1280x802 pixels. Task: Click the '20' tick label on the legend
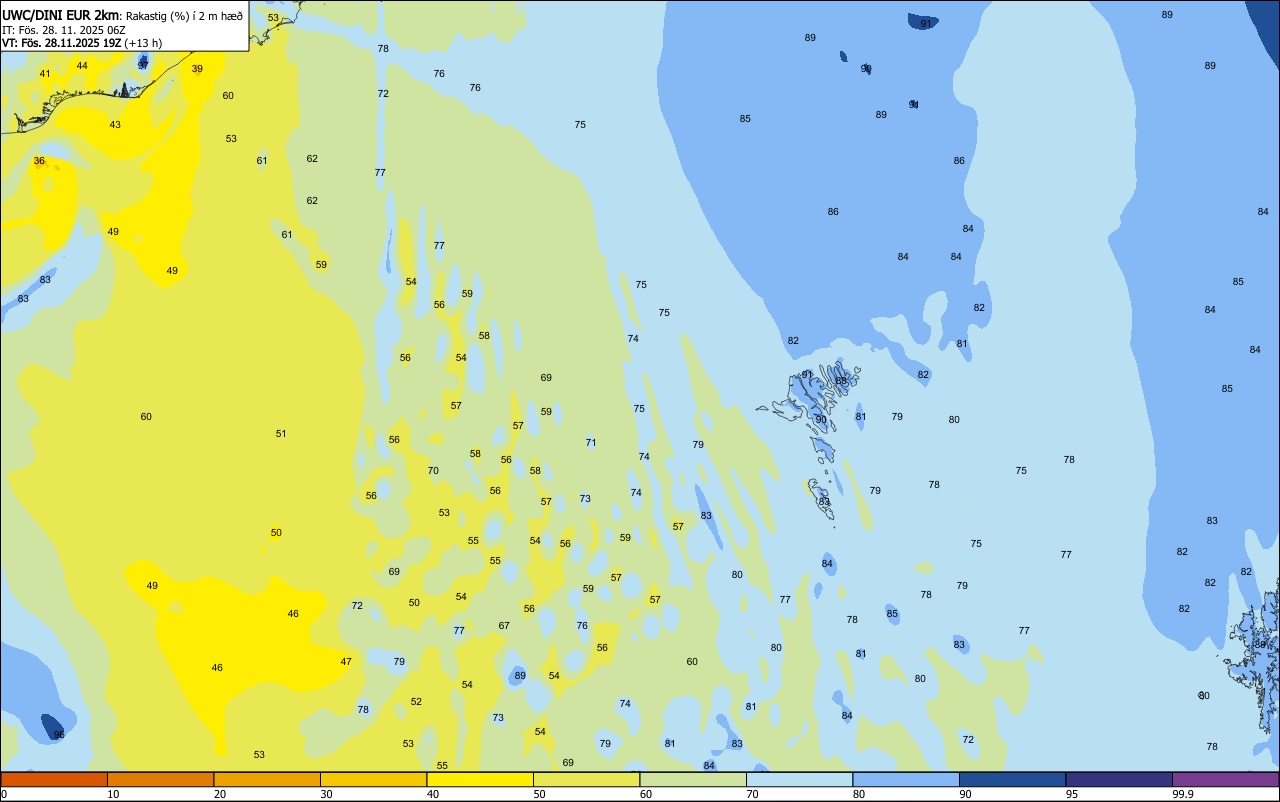click(220, 794)
